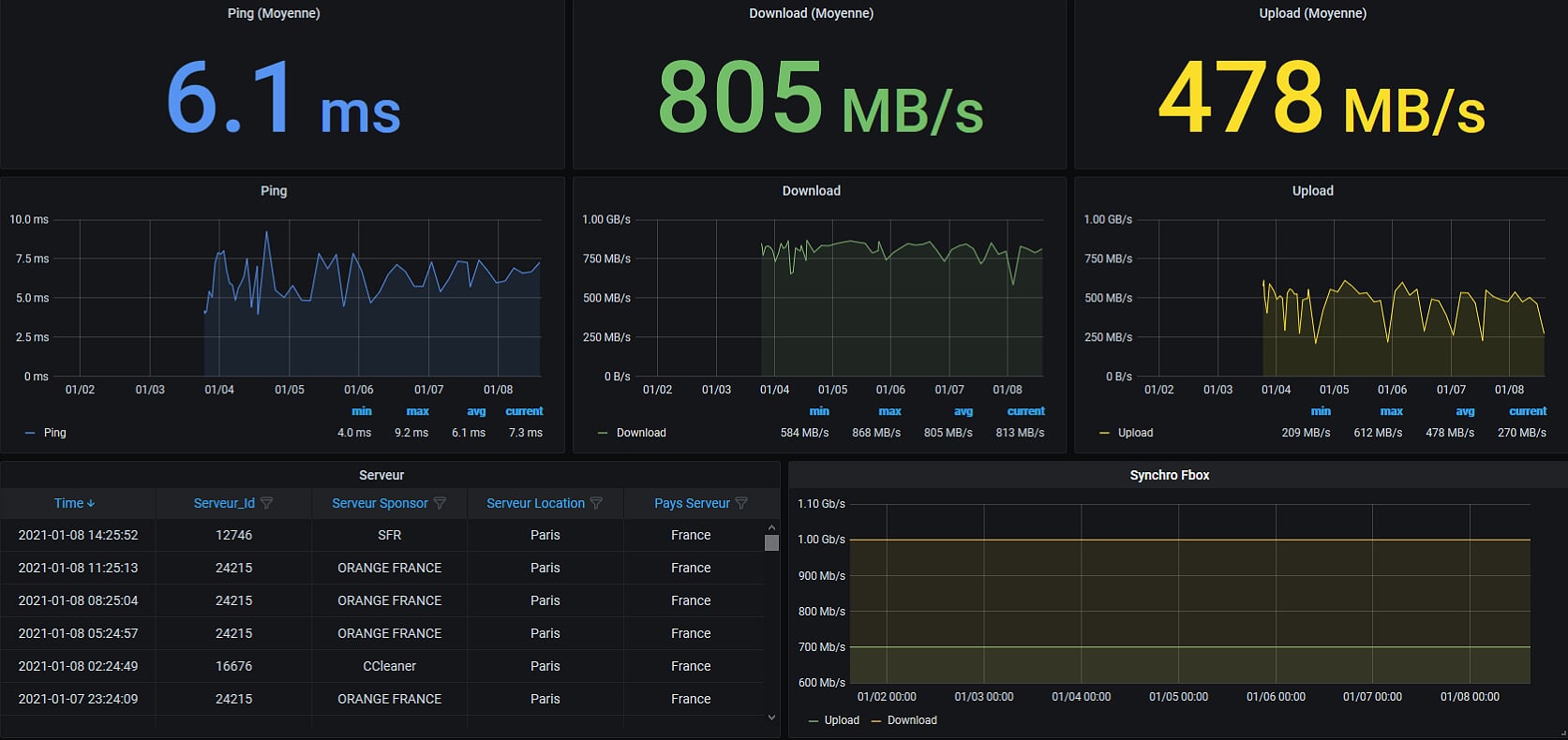Click the Time column sort arrow
This screenshot has width=1568, height=740.
[91, 504]
